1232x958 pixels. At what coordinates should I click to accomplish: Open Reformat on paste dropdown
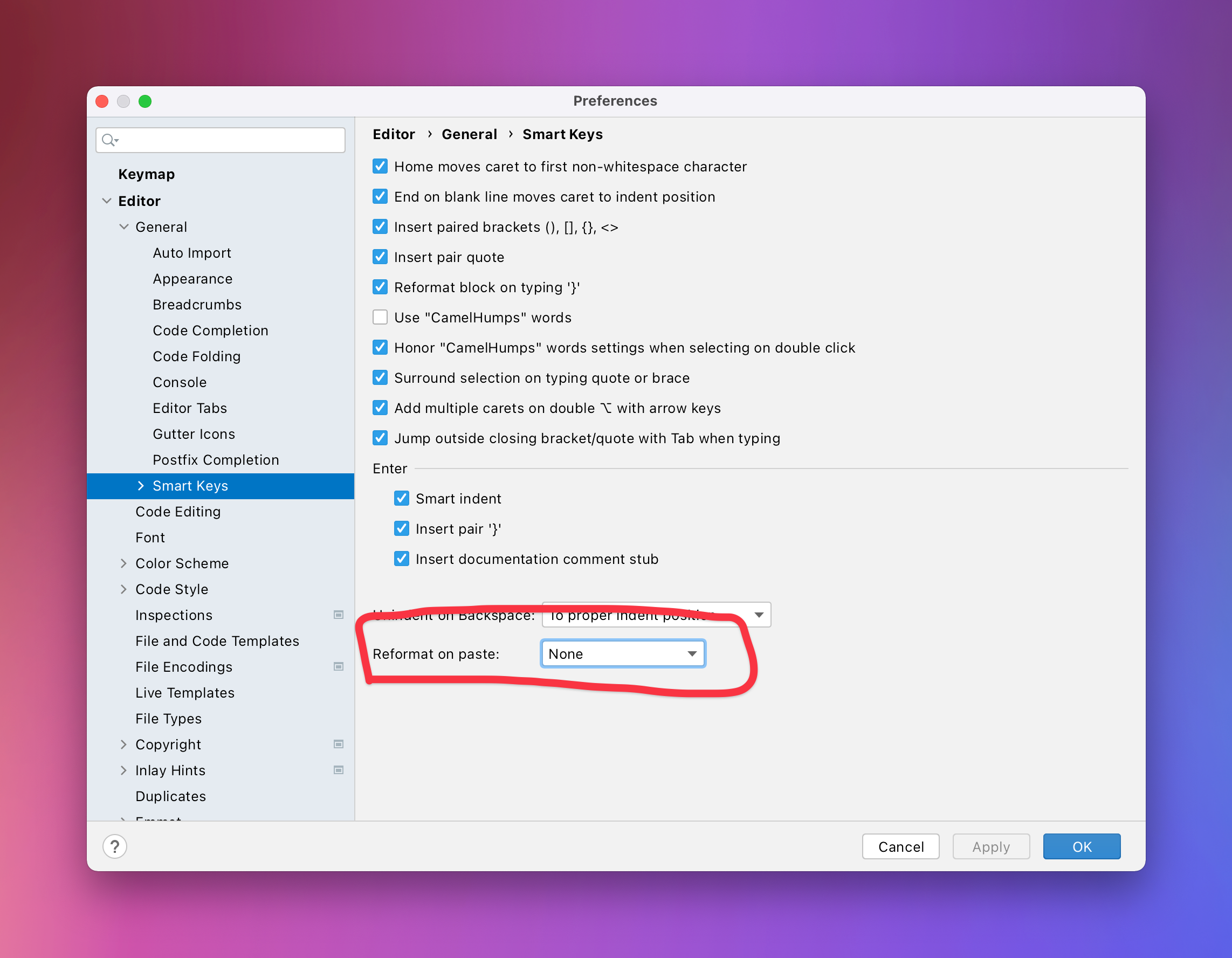(x=623, y=654)
